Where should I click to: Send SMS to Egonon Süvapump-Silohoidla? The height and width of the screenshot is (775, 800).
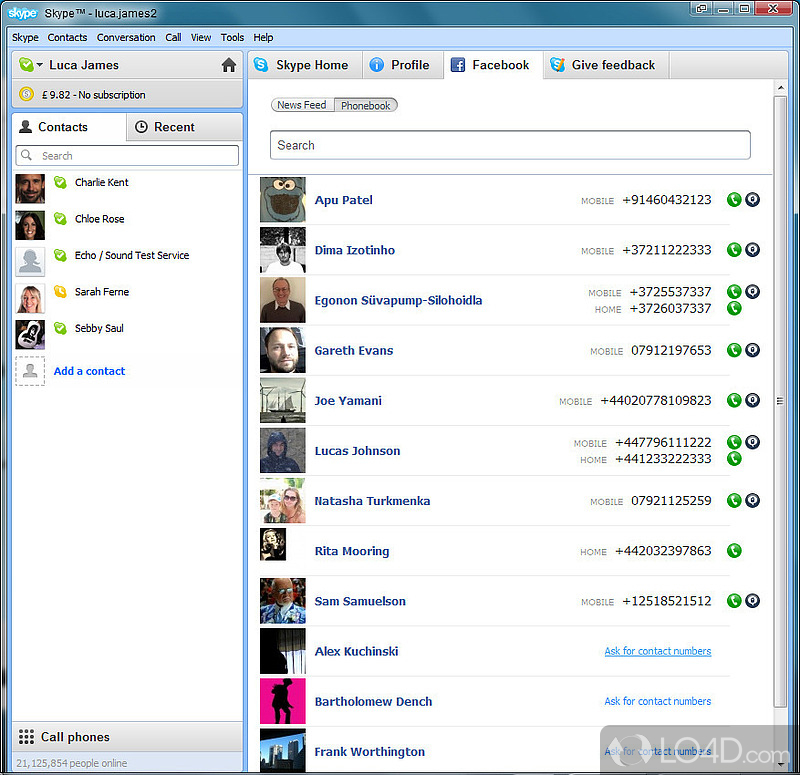pyautogui.click(x=753, y=291)
